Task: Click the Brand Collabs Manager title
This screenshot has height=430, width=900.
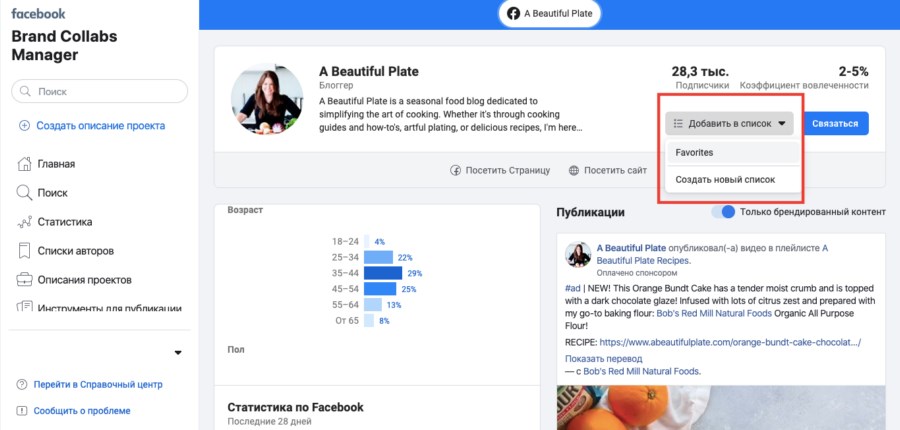Action: (64, 46)
